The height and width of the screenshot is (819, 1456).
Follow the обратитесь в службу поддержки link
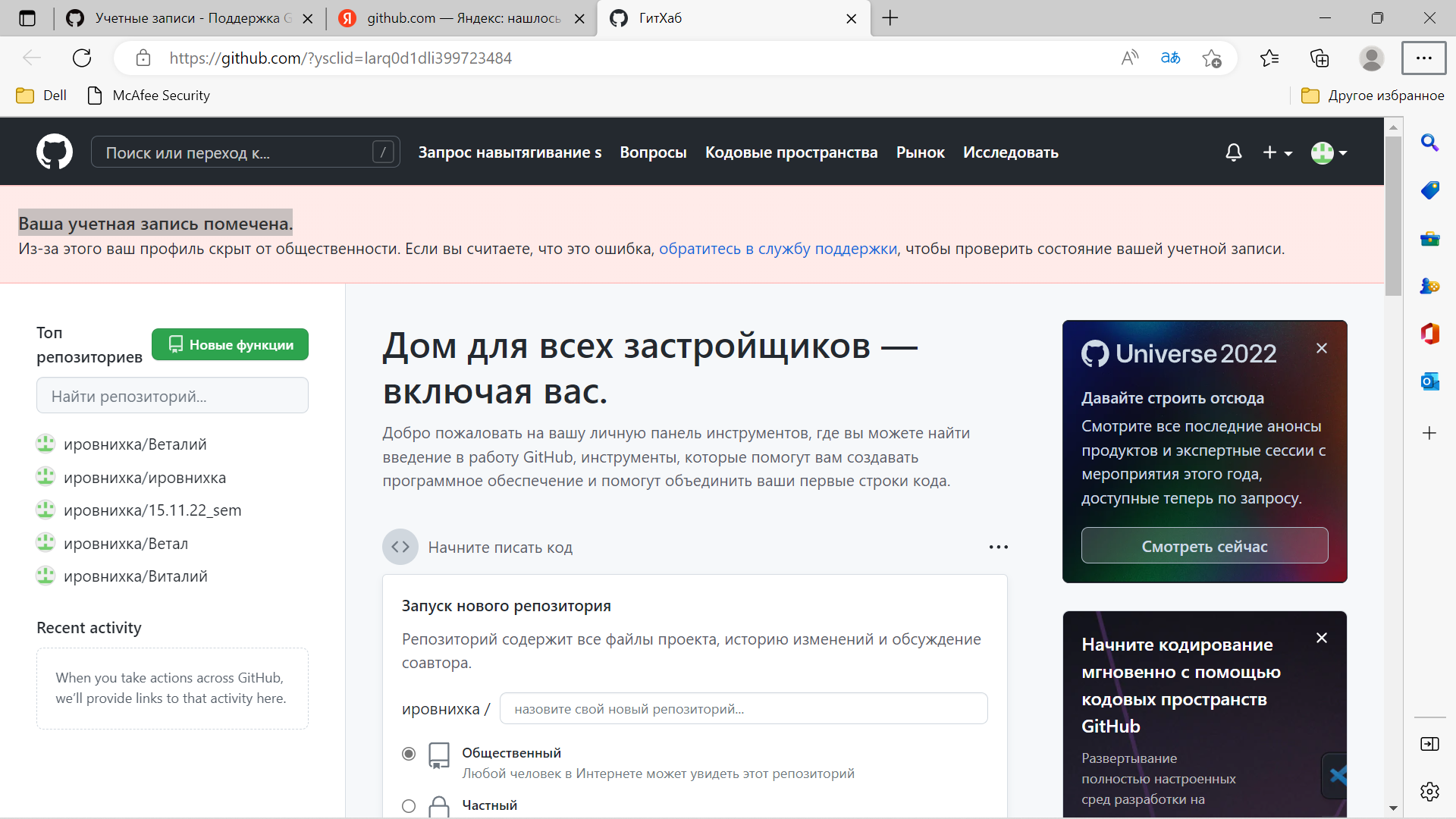[777, 249]
